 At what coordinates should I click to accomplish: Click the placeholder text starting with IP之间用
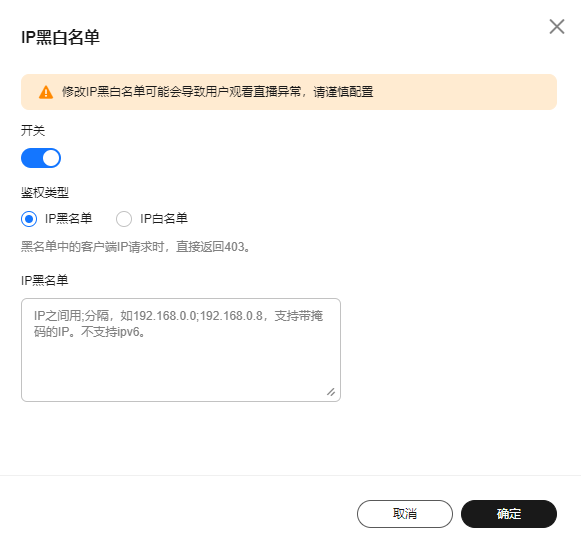(x=179, y=324)
